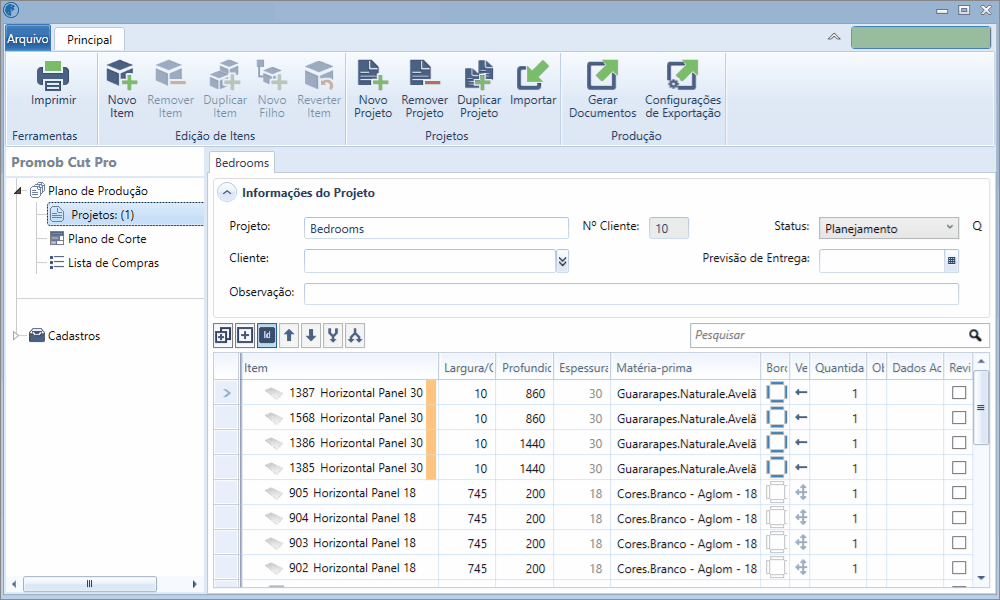Click the move down arrow icon
This screenshot has width=1000, height=600.
click(x=311, y=335)
